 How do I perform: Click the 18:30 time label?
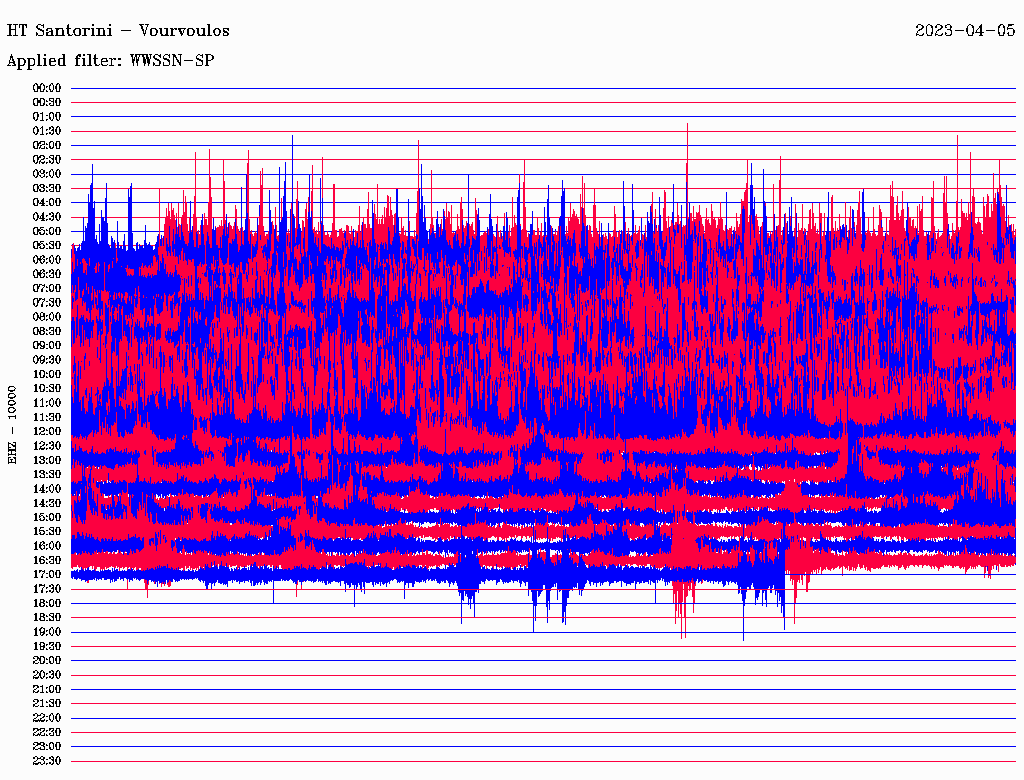(x=47, y=617)
